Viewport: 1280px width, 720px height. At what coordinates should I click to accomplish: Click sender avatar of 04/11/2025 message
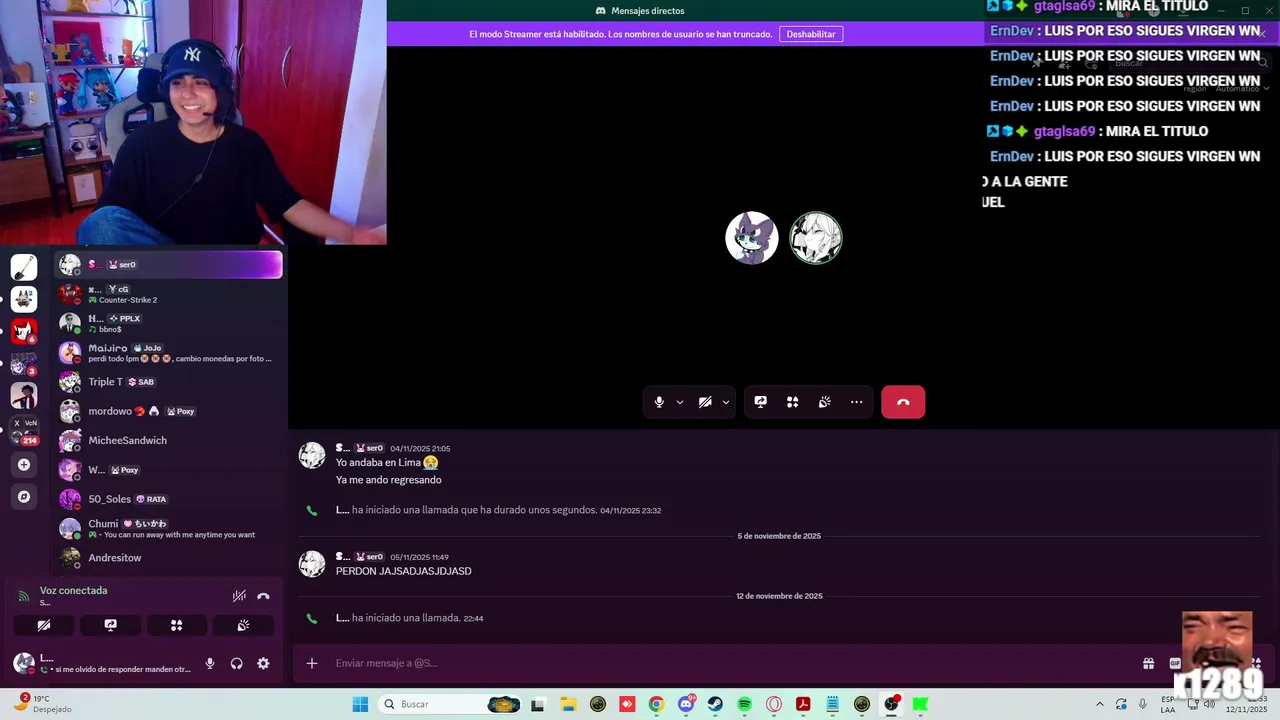pyautogui.click(x=312, y=455)
